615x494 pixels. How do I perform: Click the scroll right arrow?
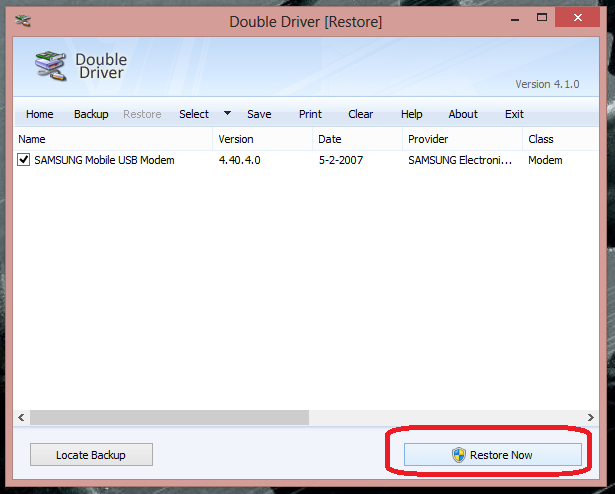pyautogui.click(x=591, y=417)
